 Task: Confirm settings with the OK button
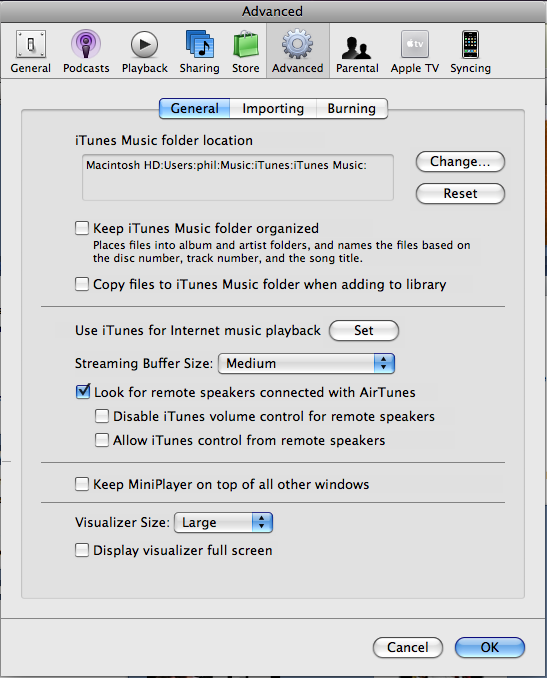(489, 647)
